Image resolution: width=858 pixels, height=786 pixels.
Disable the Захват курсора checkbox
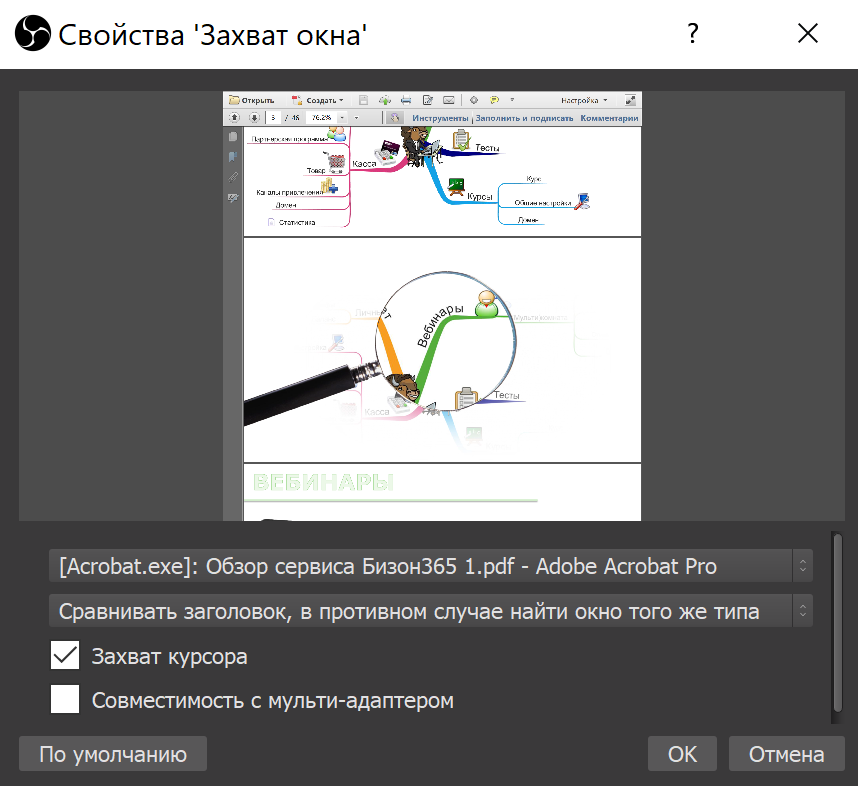[65, 657]
